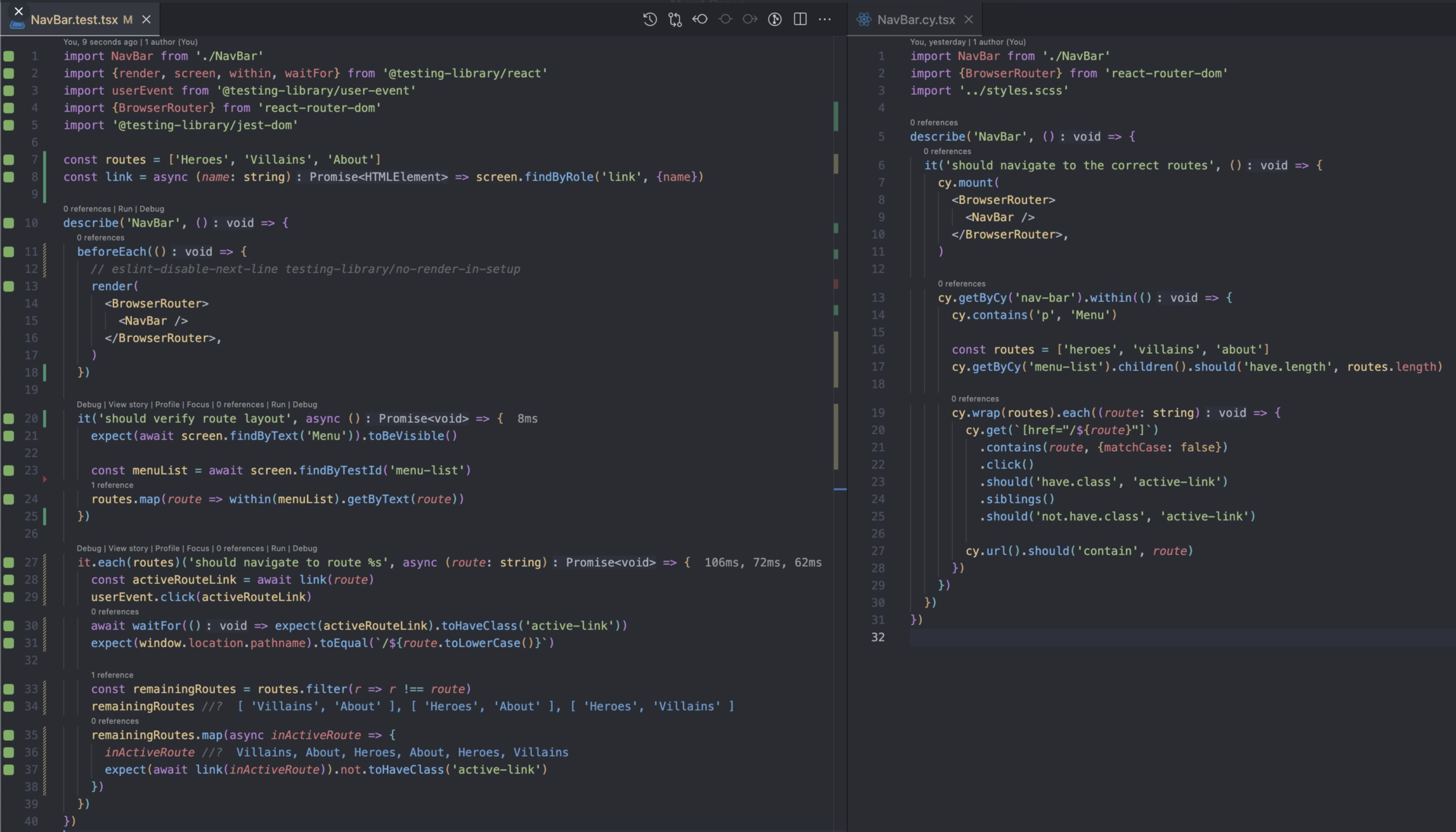Viewport: 1456px width, 832px height.
Task: Switch to the NavBar.cy.tsx tab
Action: coord(916,20)
